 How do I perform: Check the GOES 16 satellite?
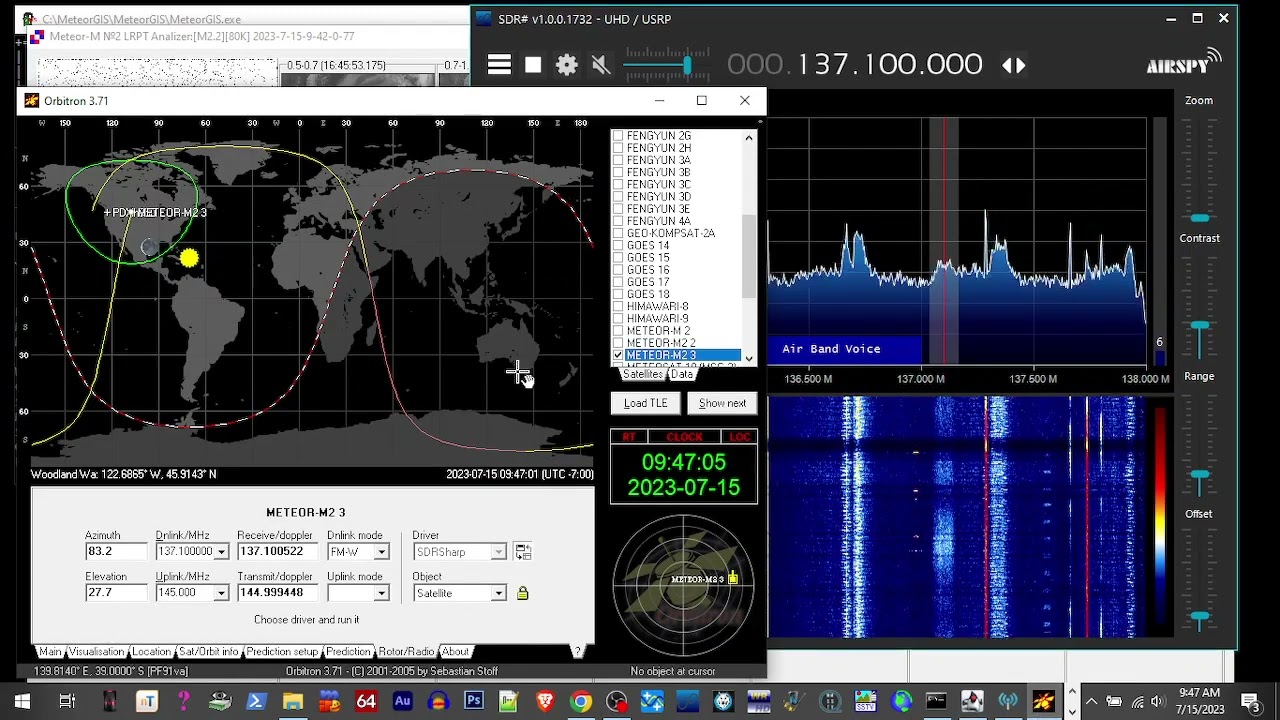tap(618, 270)
